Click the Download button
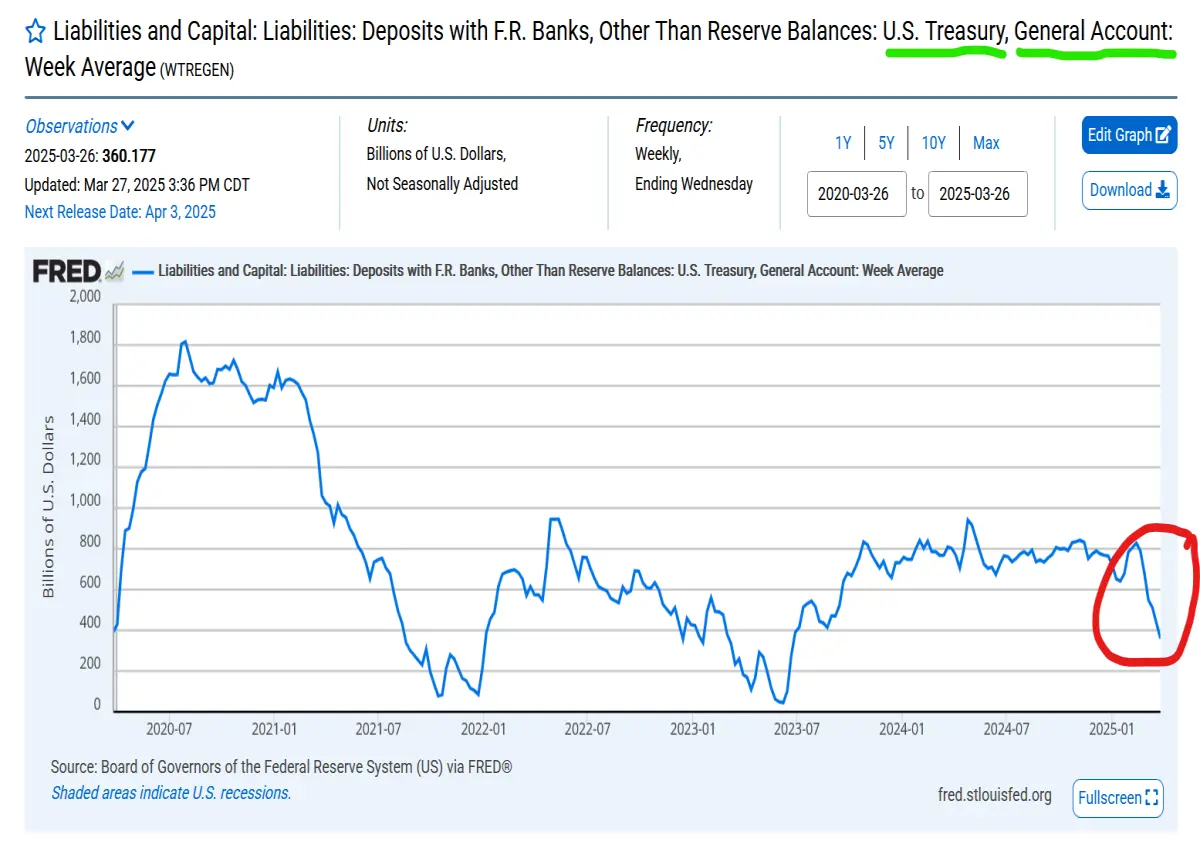This screenshot has width=1200, height=843. (1129, 190)
